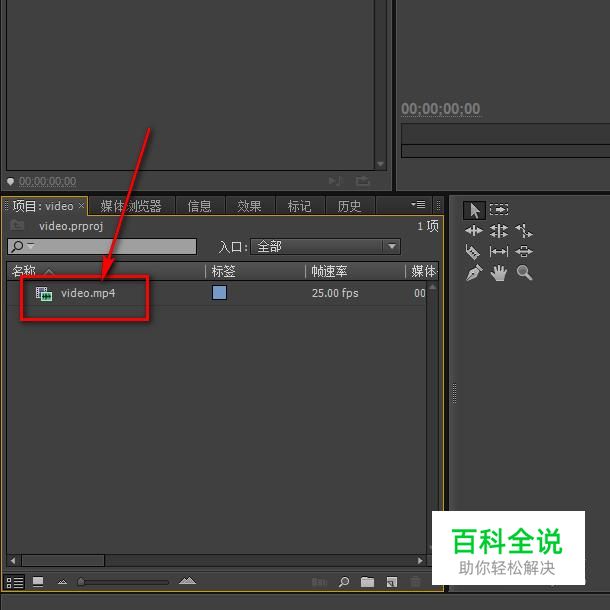Click the source monitor insert icon
The width and height of the screenshot is (610, 610).
pyautogui.click(x=335, y=181)
